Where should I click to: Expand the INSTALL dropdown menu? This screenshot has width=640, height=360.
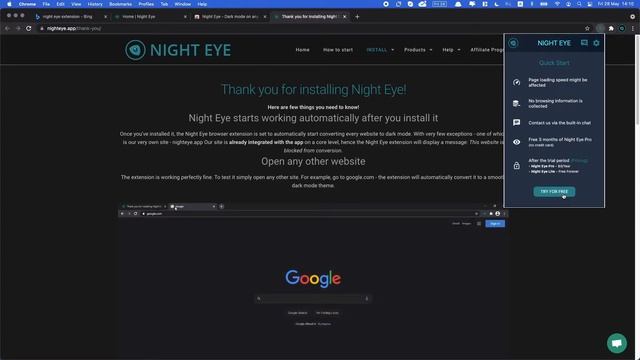click(380, 50)
